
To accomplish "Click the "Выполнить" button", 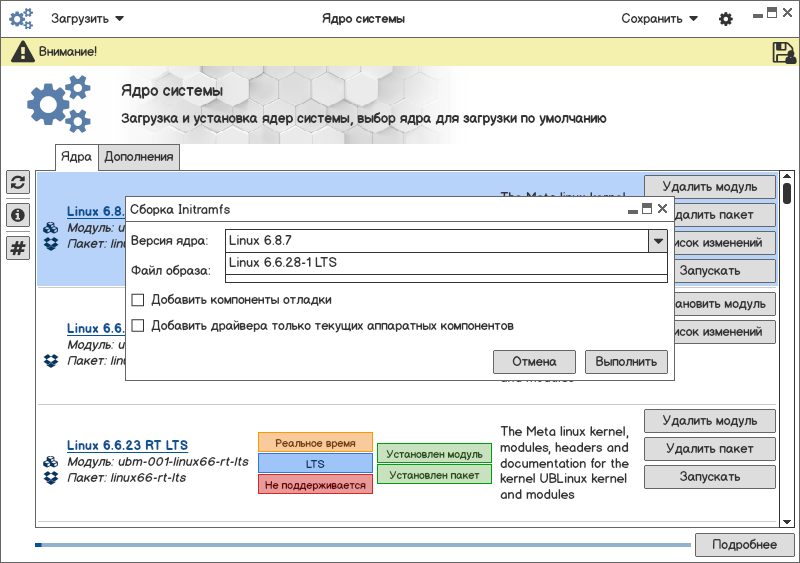I will click(x=626, y=362).
